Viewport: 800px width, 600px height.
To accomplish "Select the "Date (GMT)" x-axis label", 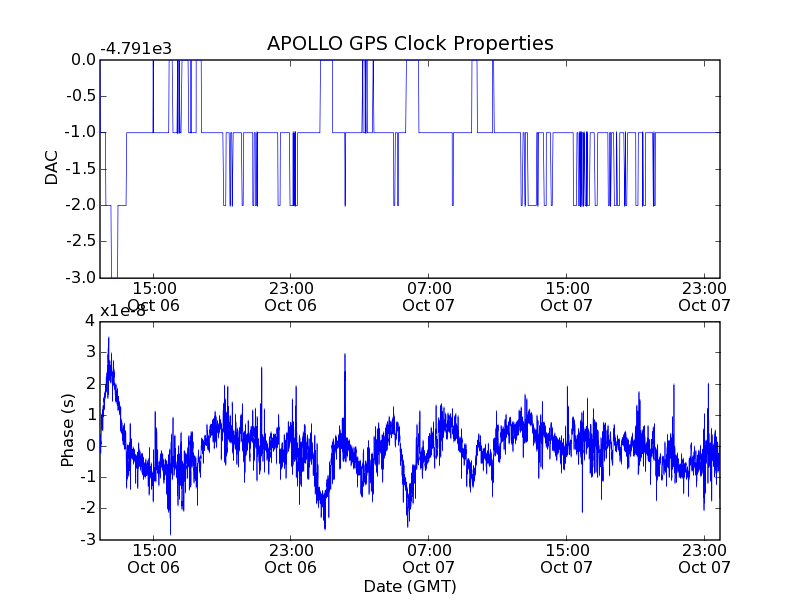I will 410,587.
